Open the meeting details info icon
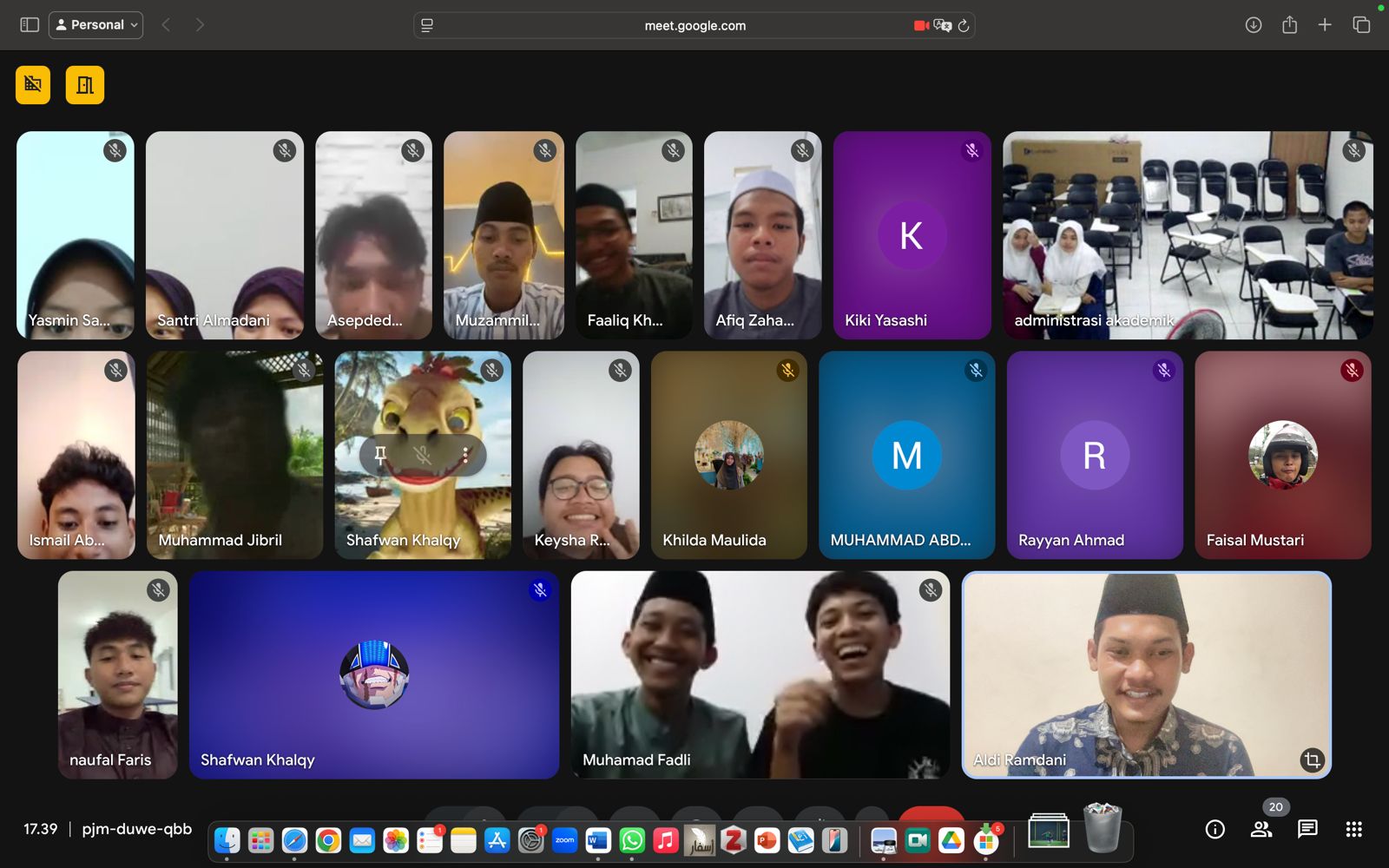1389x868 pixels. click(1214, 830)
